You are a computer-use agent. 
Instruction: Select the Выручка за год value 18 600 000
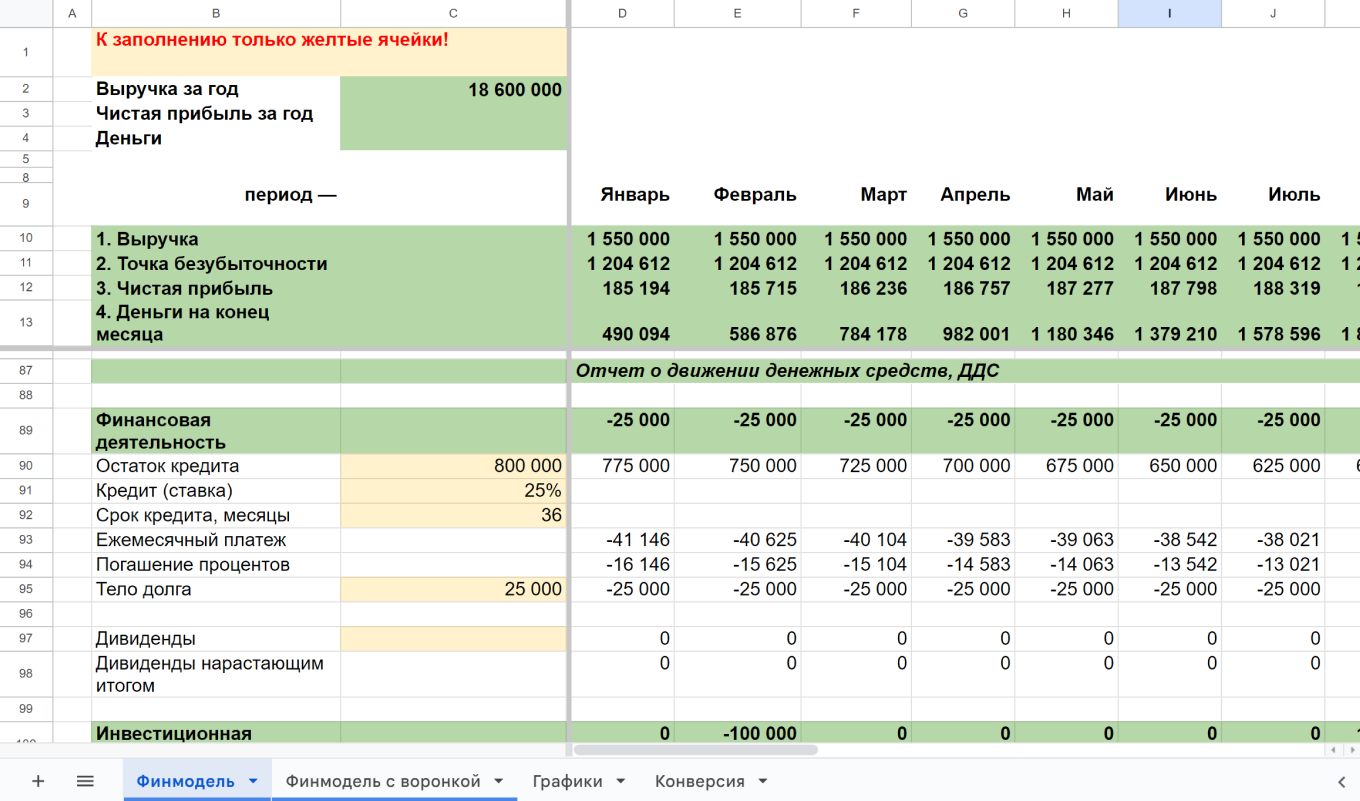(x=453, y=90)
